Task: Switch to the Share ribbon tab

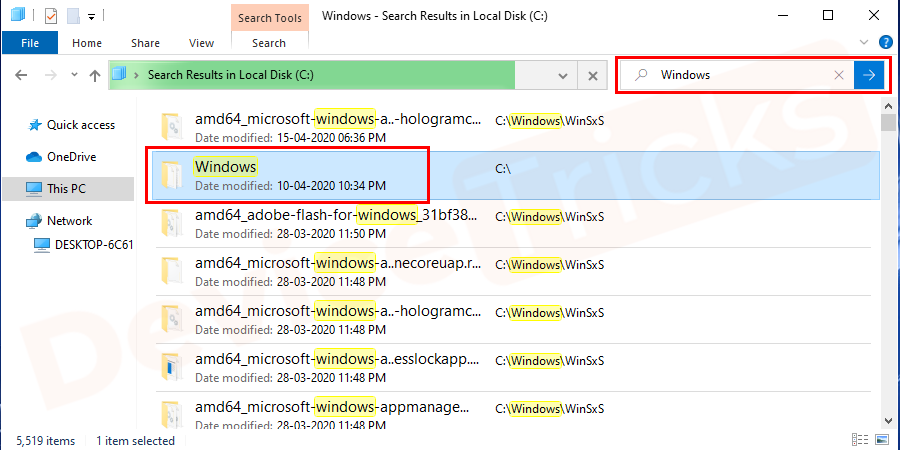Action: (145, 43)
